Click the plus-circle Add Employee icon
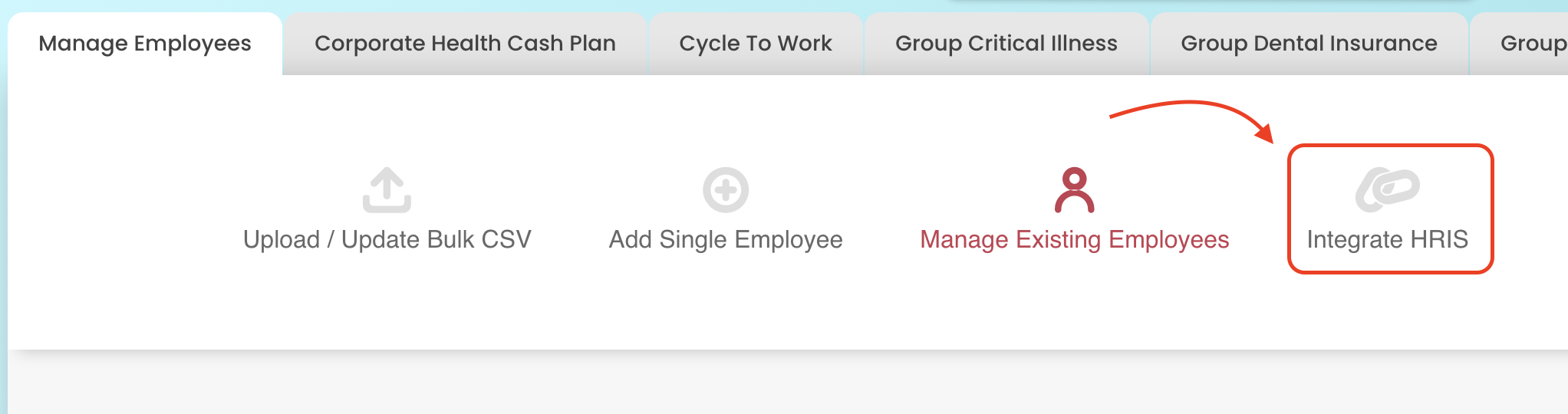This screenshot has height=414, width=1568. [726, 189]
